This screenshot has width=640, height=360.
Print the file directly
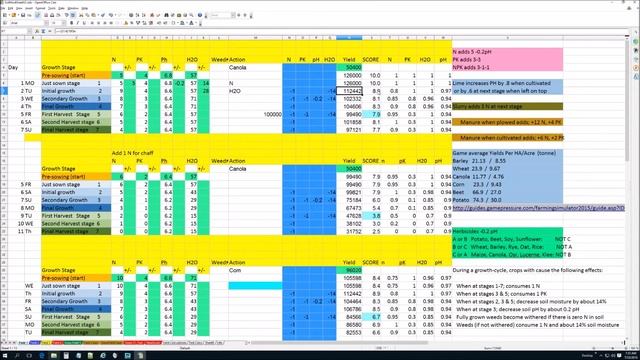coord(52,15)
